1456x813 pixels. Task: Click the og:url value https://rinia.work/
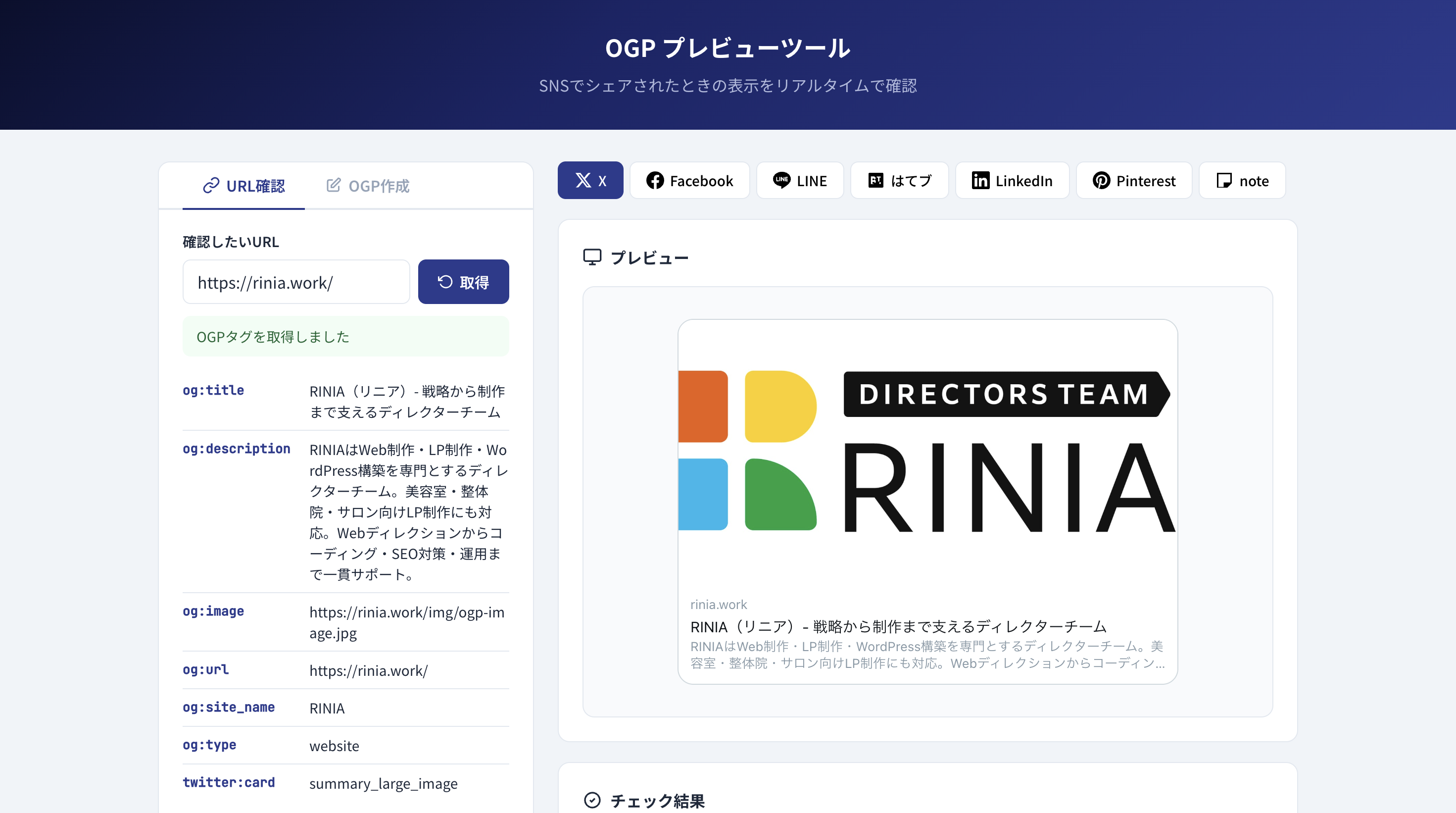coord(369,670)
